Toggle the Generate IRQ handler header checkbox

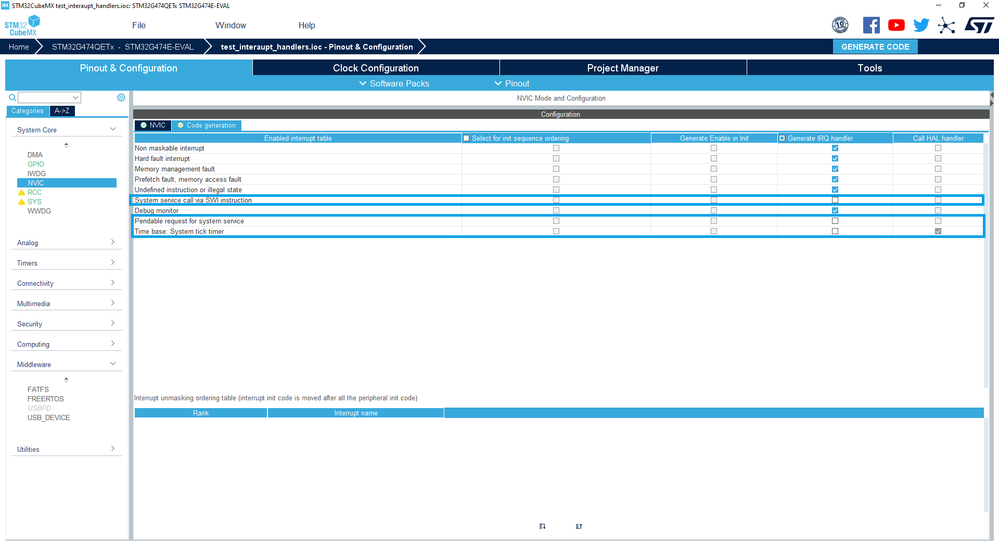[x=782, y=138]
